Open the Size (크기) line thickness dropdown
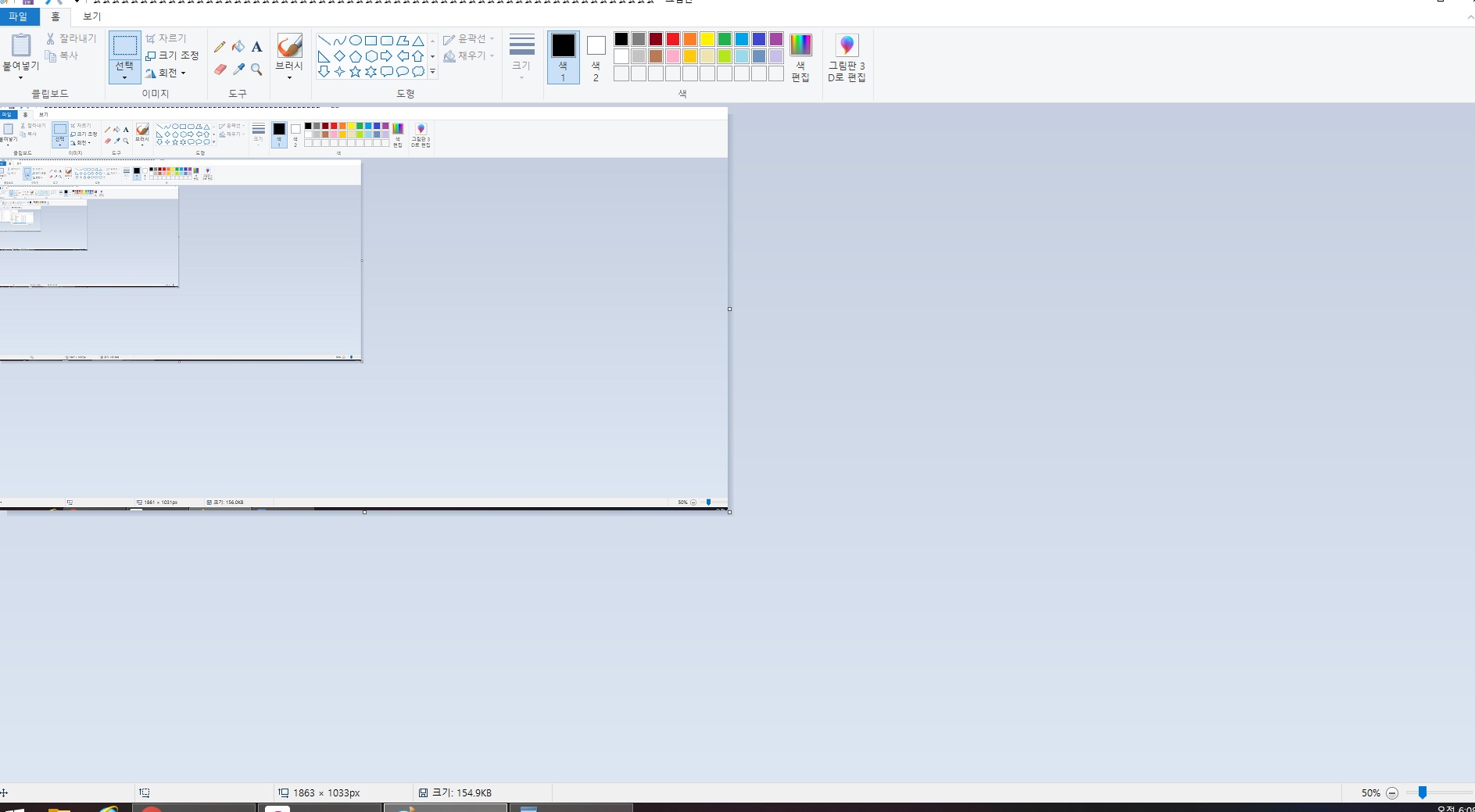The image size is (1475, 812). click(x=521, y=56)
